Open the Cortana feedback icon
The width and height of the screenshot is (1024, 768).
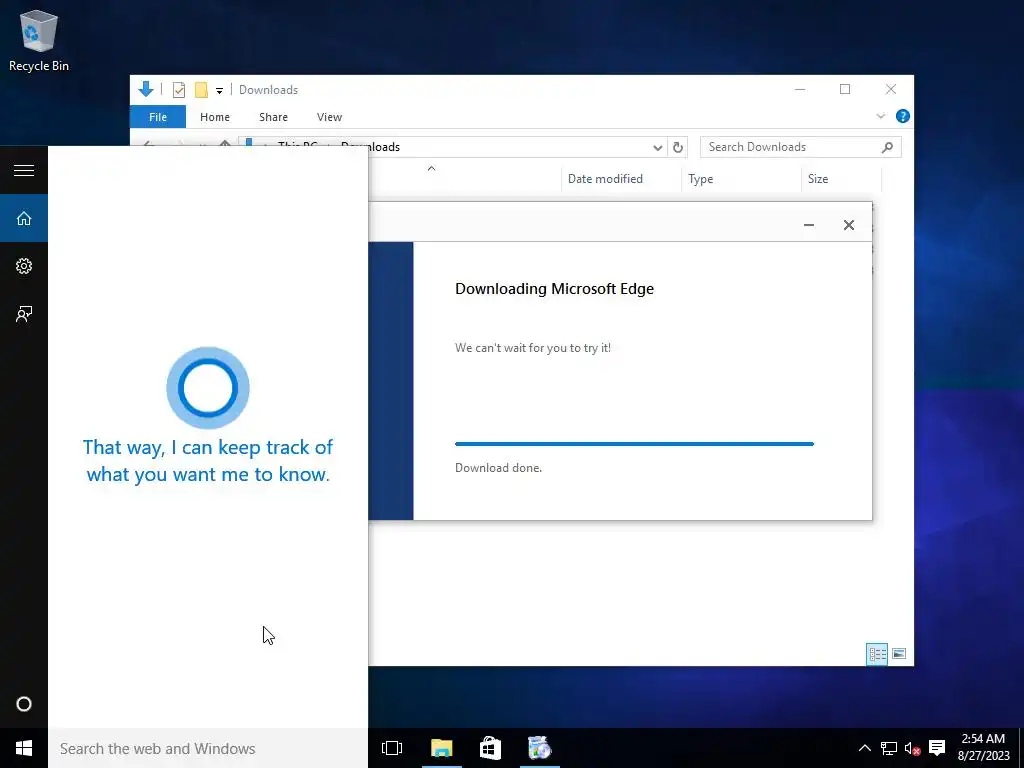24,314
